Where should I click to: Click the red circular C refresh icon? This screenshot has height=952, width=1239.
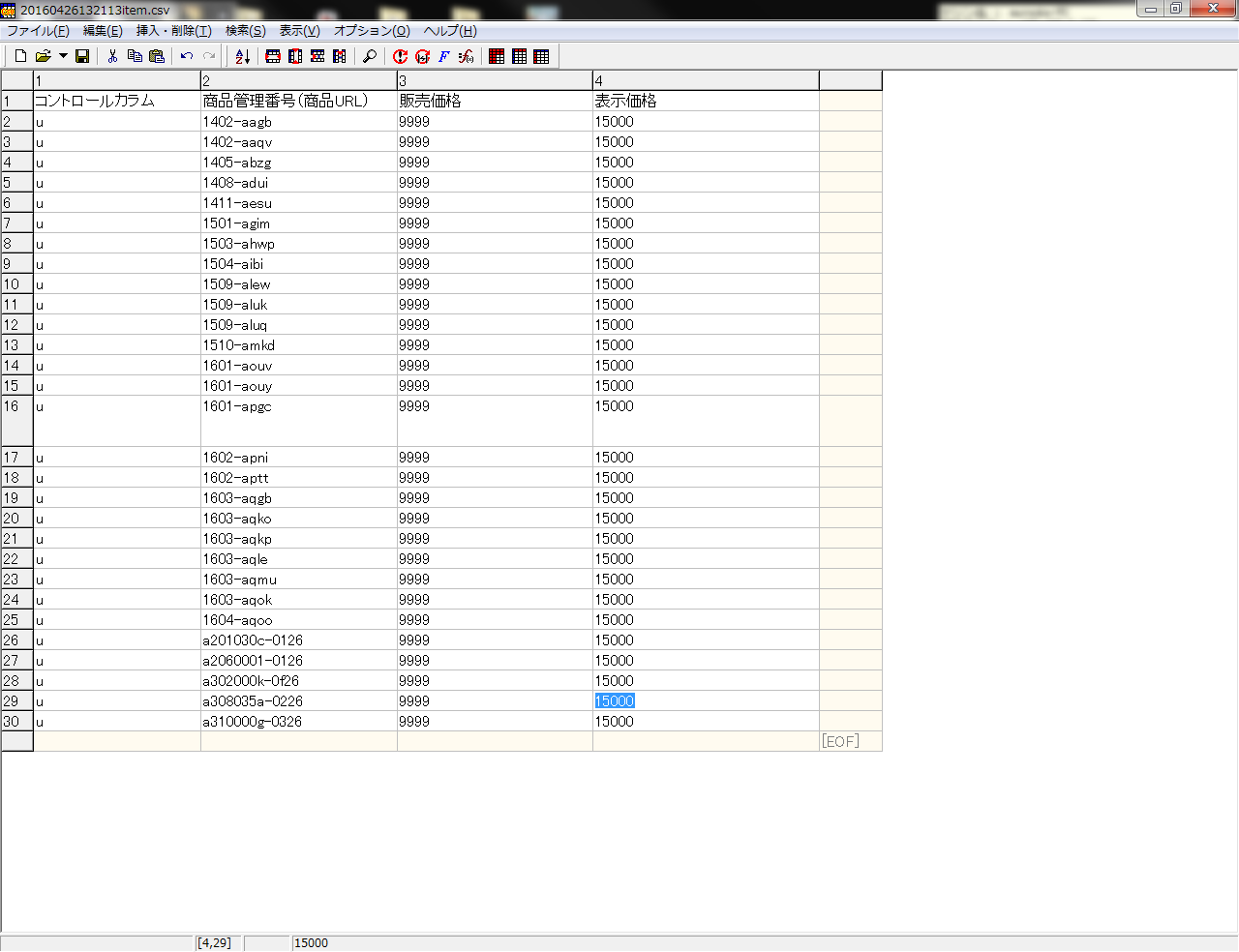tap(400, 56)
